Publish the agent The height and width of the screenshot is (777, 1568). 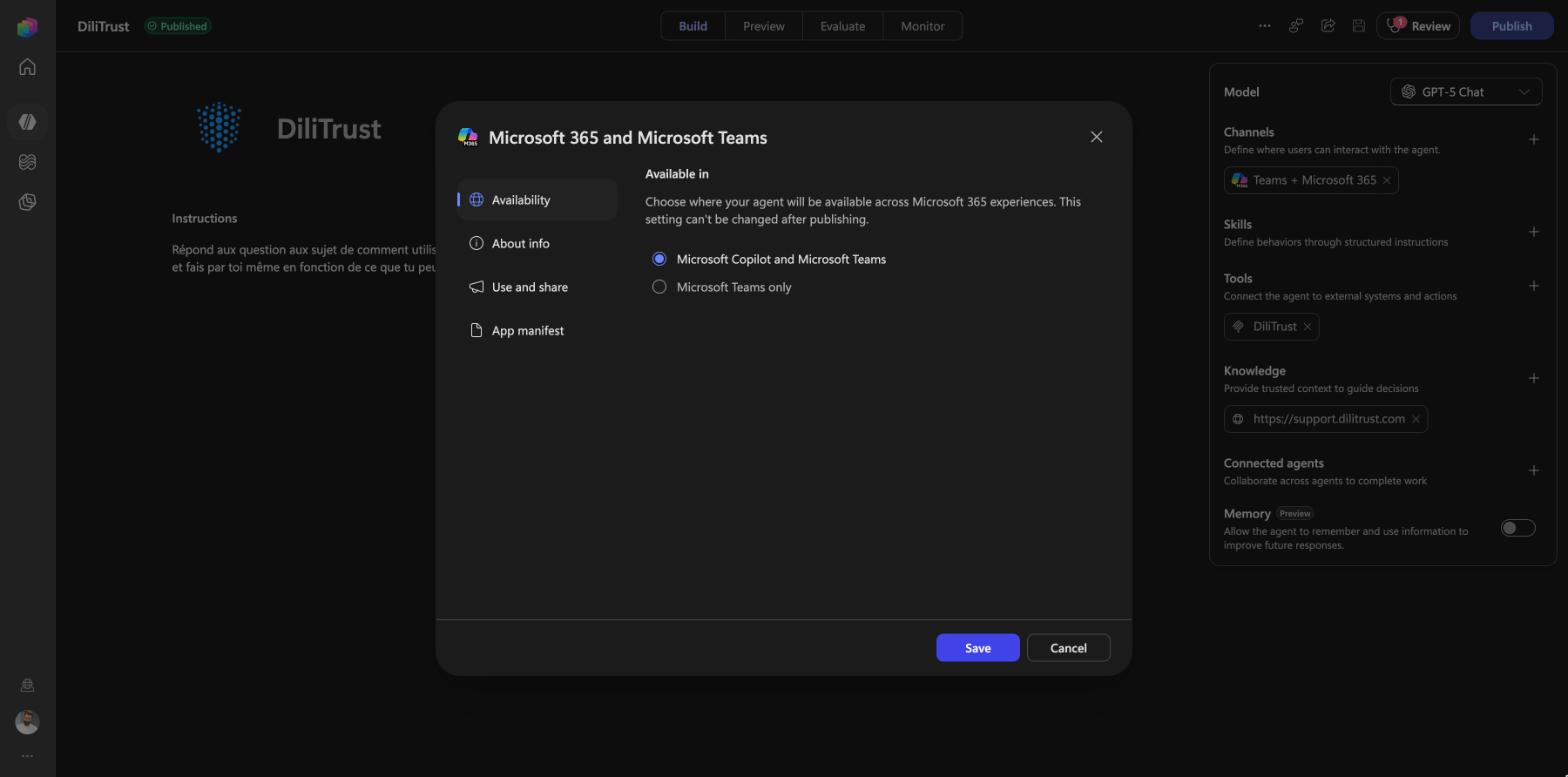pyautogui.click(x=1512, y=26)
